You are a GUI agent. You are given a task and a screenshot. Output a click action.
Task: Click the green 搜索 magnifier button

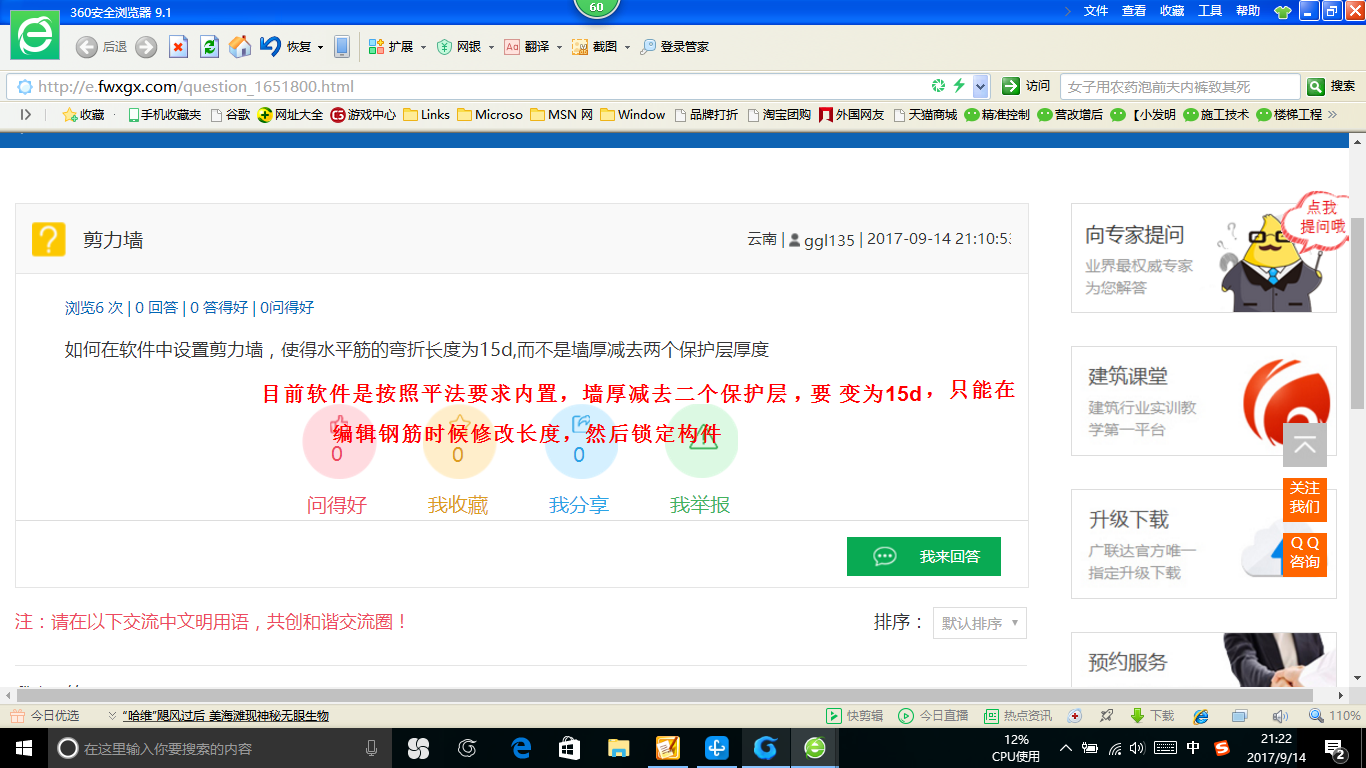pos(1332,86)
